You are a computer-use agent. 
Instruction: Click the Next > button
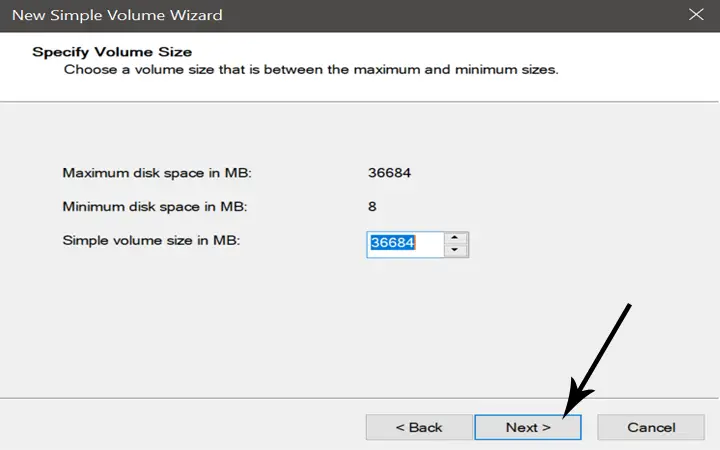pyautogui.click(x=528, y=428)
